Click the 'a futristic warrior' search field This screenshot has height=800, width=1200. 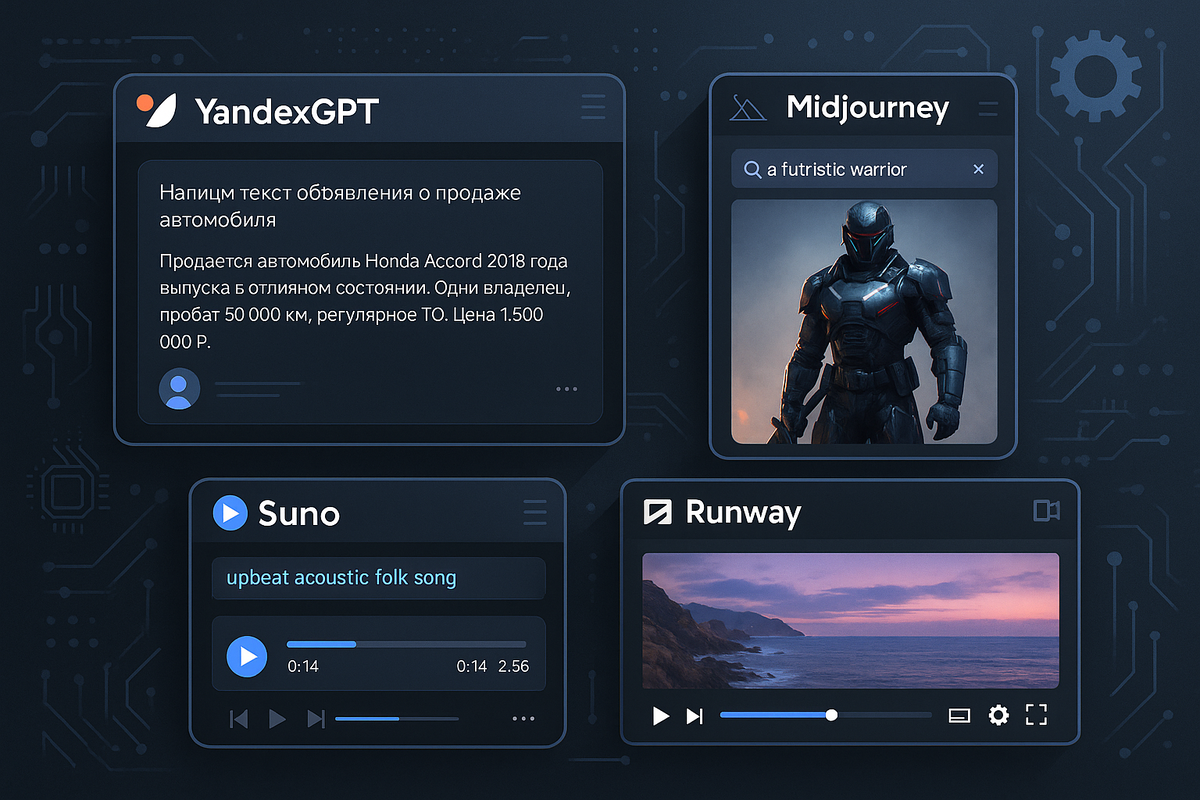864,170
